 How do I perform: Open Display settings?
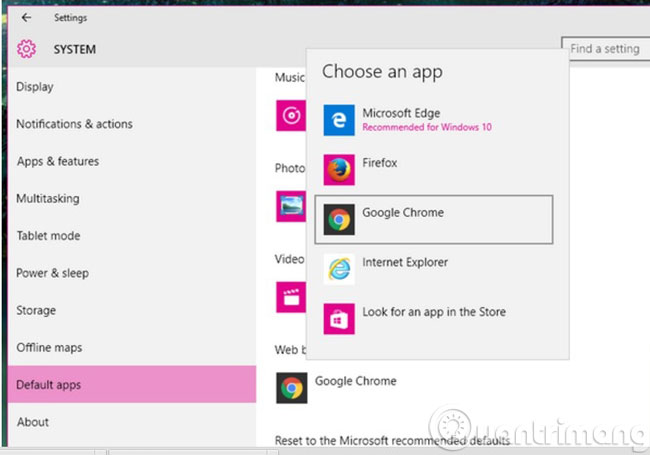coord(132,87)
